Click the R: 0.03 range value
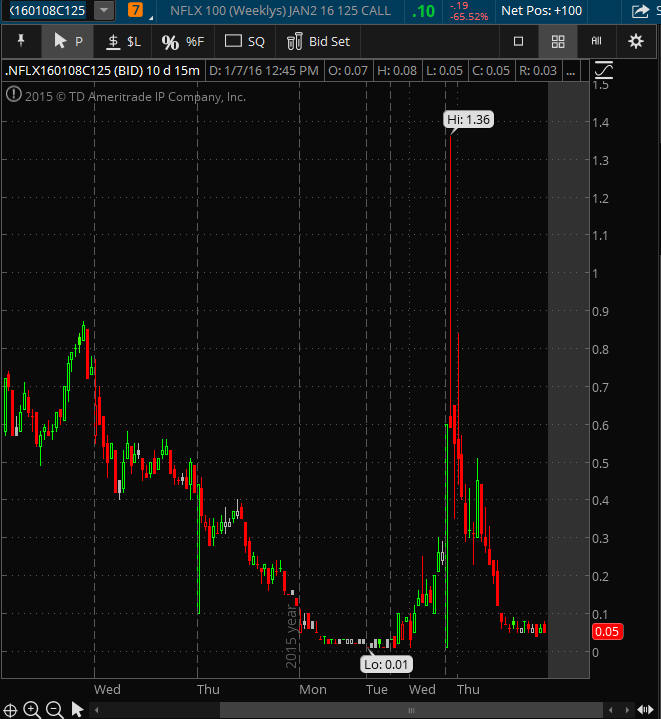The height and width of the screenshot is (719, 661). [x=538, y=71]
